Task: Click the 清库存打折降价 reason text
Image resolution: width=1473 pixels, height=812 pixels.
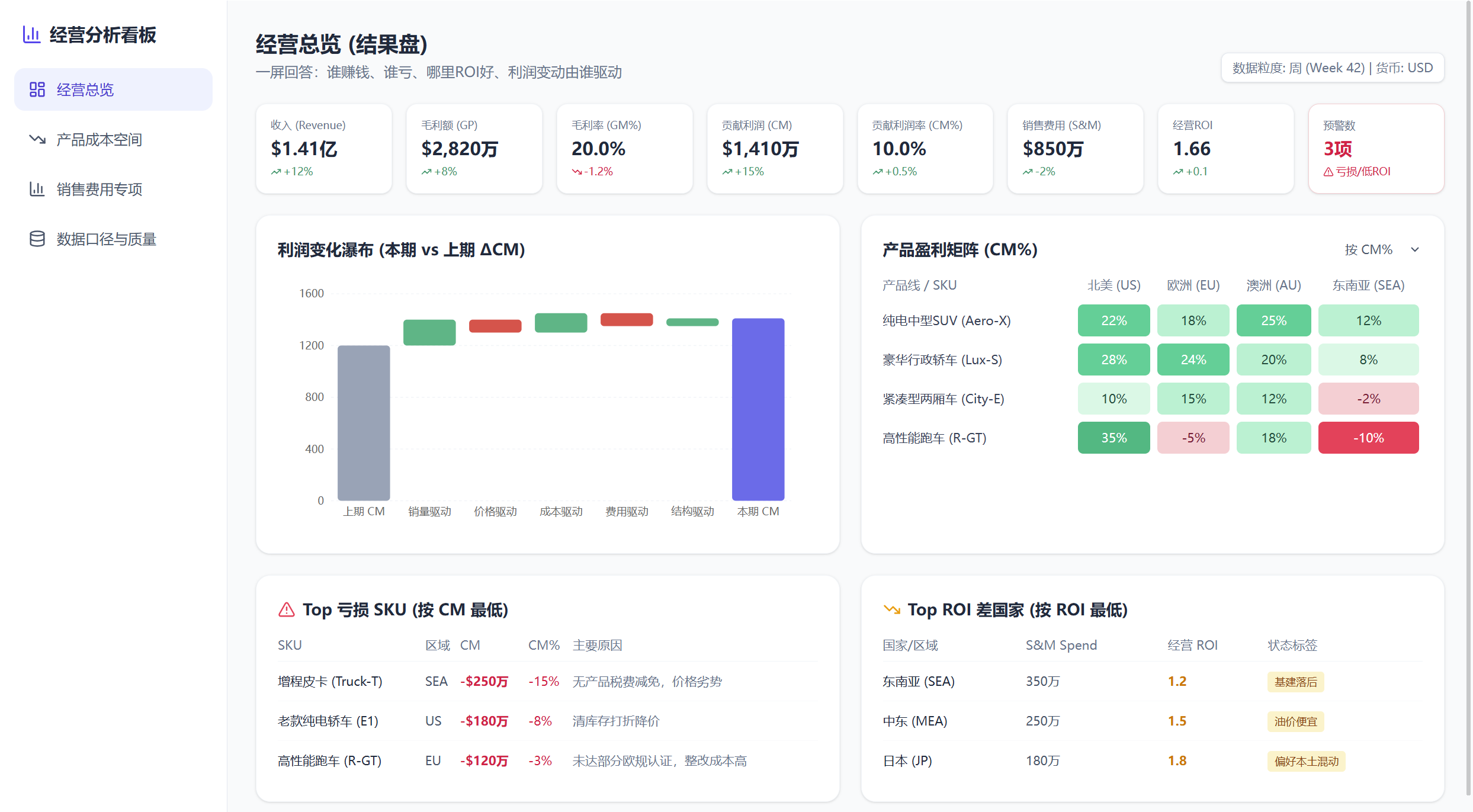Action: coord(616,721)
